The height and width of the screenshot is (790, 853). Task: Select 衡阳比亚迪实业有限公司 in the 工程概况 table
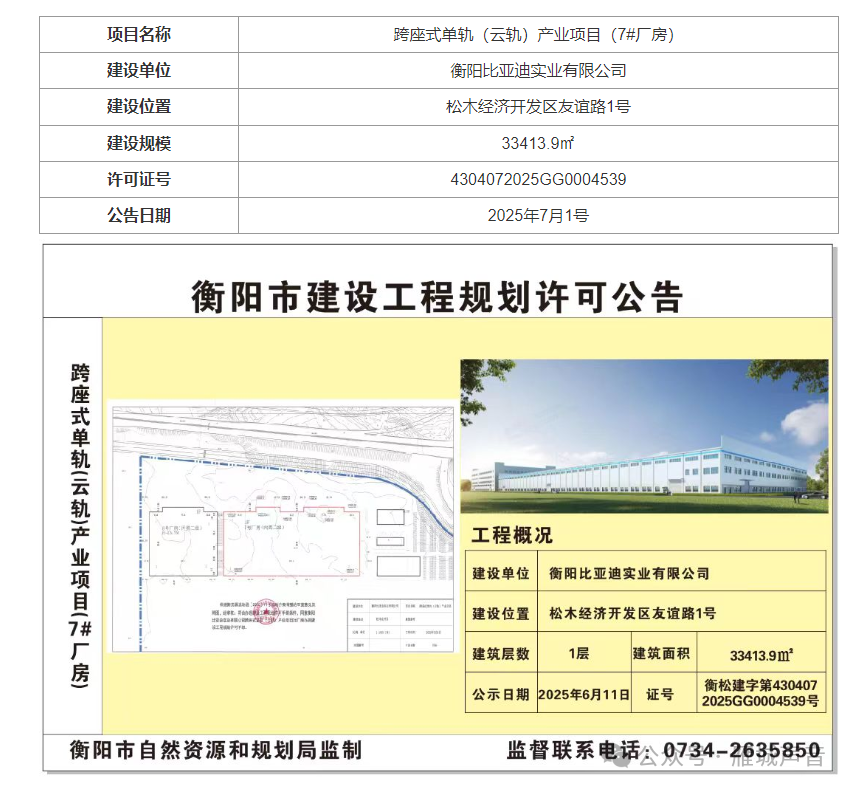point(629,573)
